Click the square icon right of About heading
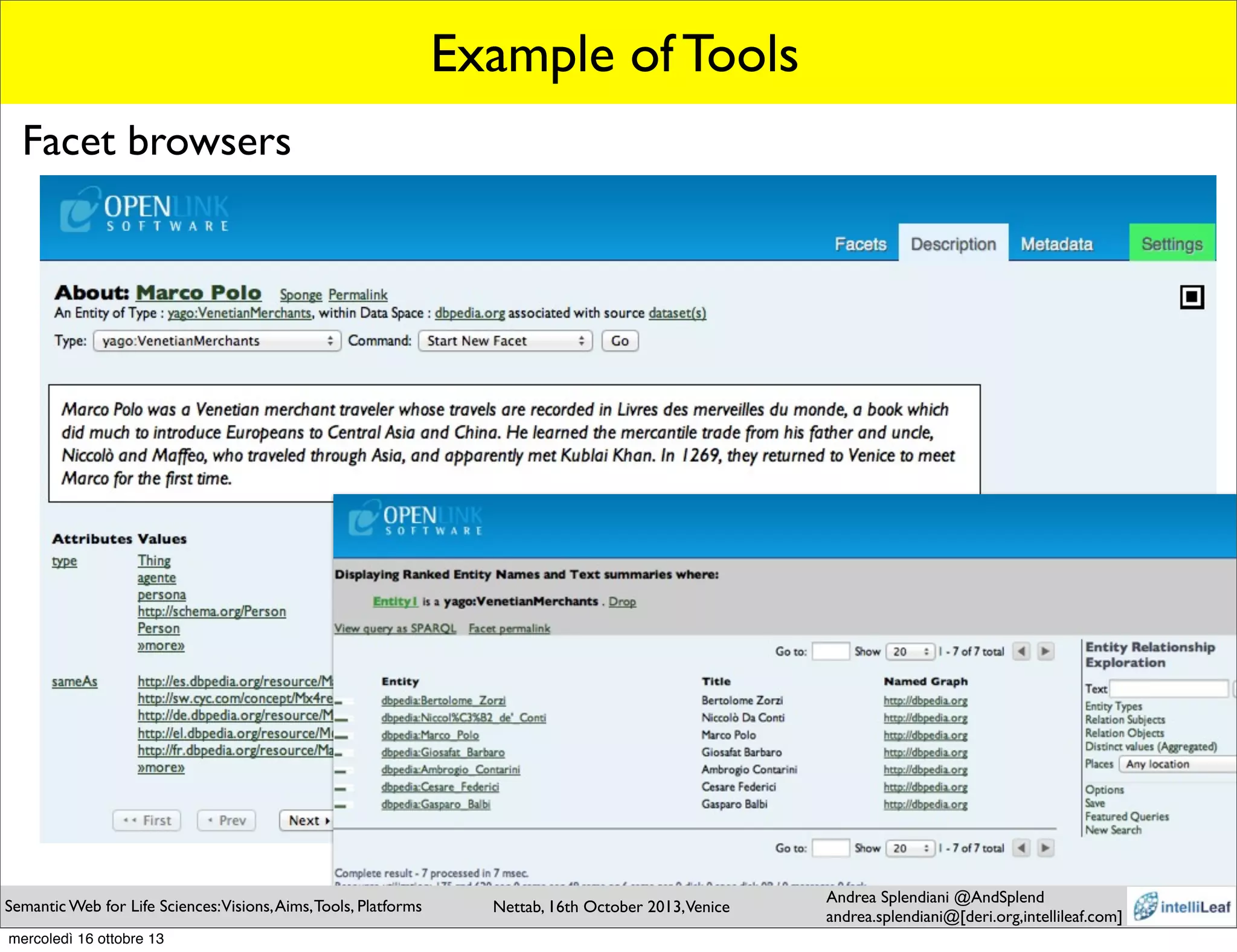Image resolution: width=1237 pixels, height=952 pixels. tap(1192, 297)
